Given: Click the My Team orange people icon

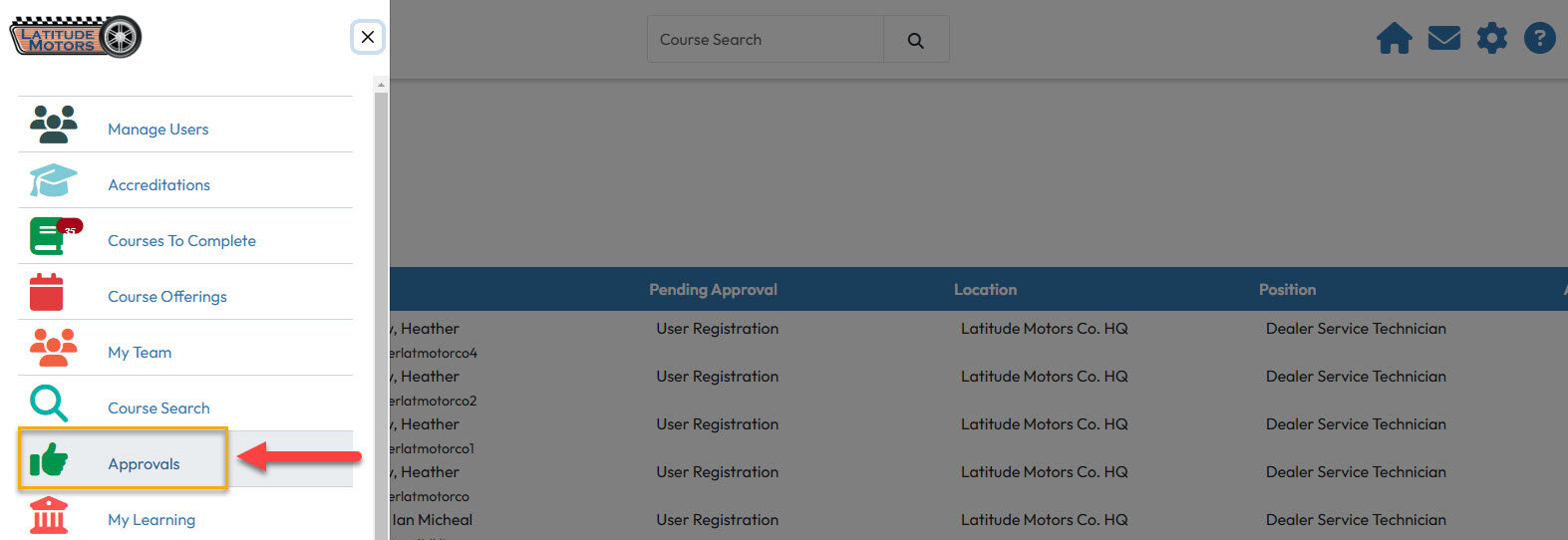Looking at the screenshot, I should (x=54, y=348).
